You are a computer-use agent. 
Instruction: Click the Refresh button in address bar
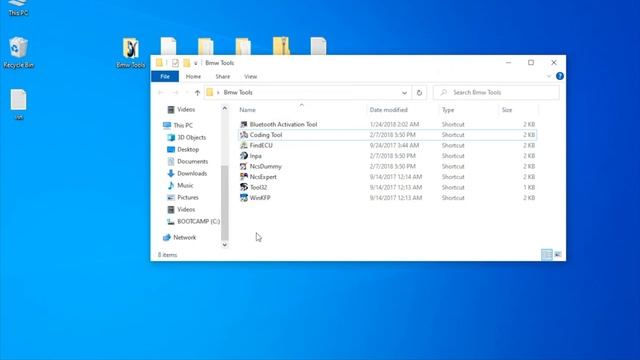(419, 93)
